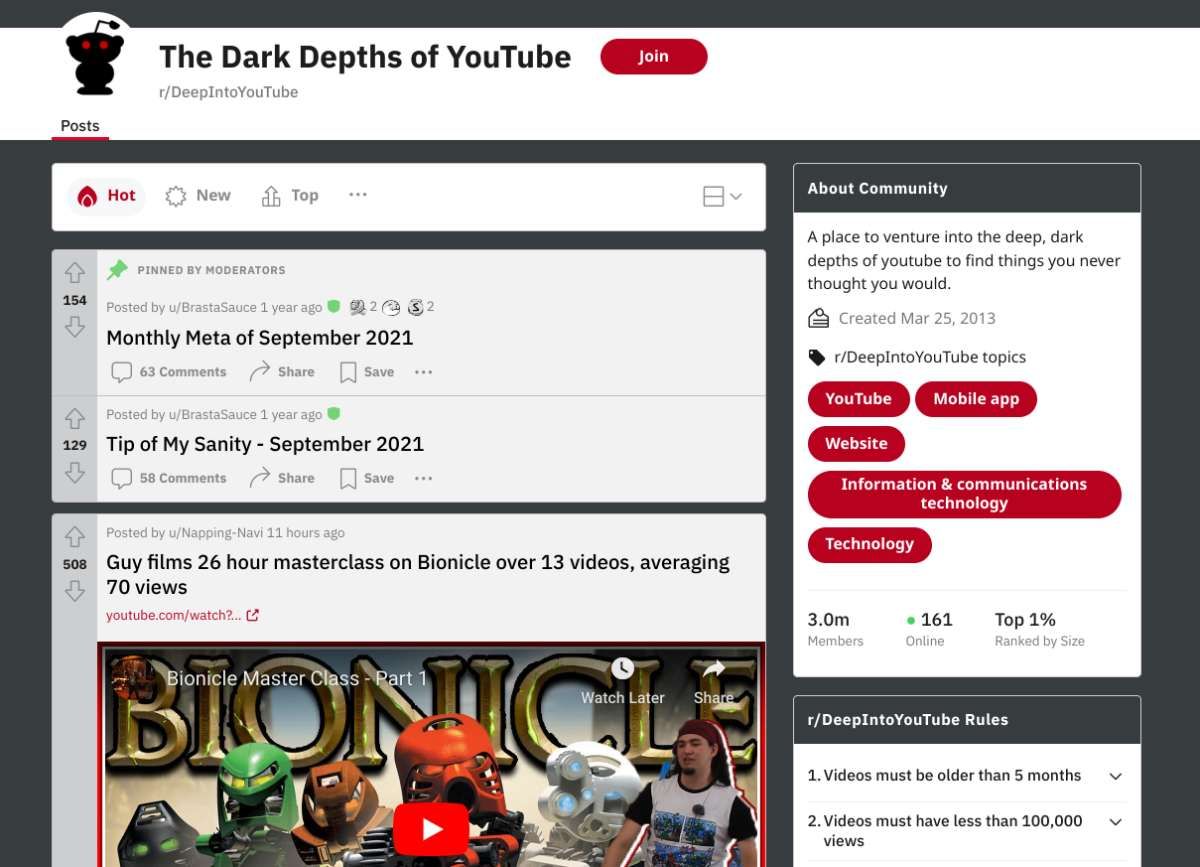Click the external link icon beside youtube.com link
Image resolution: width=1200 pixels, height=867 pixels.
(252, 615)
